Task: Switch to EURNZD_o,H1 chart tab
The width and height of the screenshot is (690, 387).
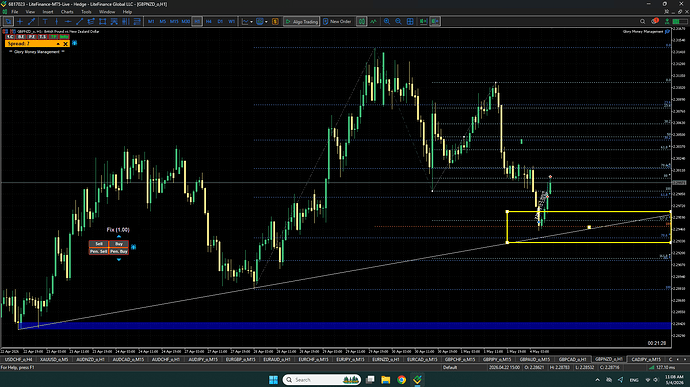Action: point(386,359)
